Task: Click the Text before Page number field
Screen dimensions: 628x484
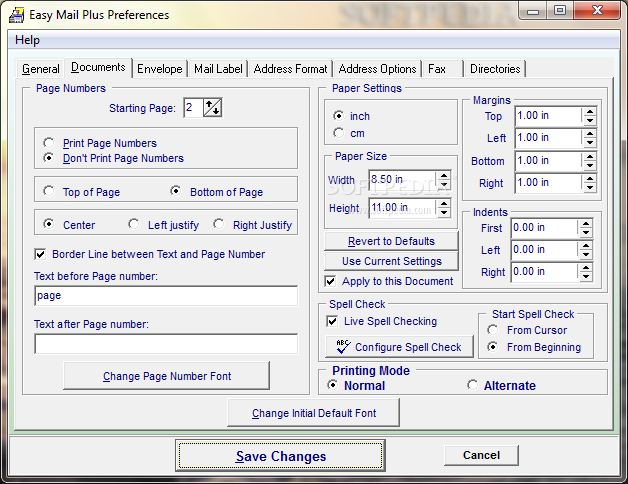Action: pyautogui.click(x=166, y=296)
